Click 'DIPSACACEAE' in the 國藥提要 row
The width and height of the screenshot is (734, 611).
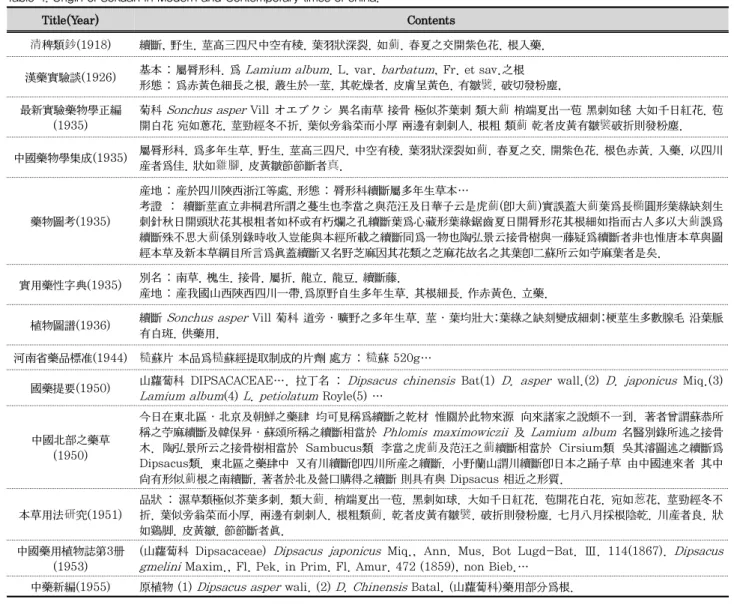231,381
